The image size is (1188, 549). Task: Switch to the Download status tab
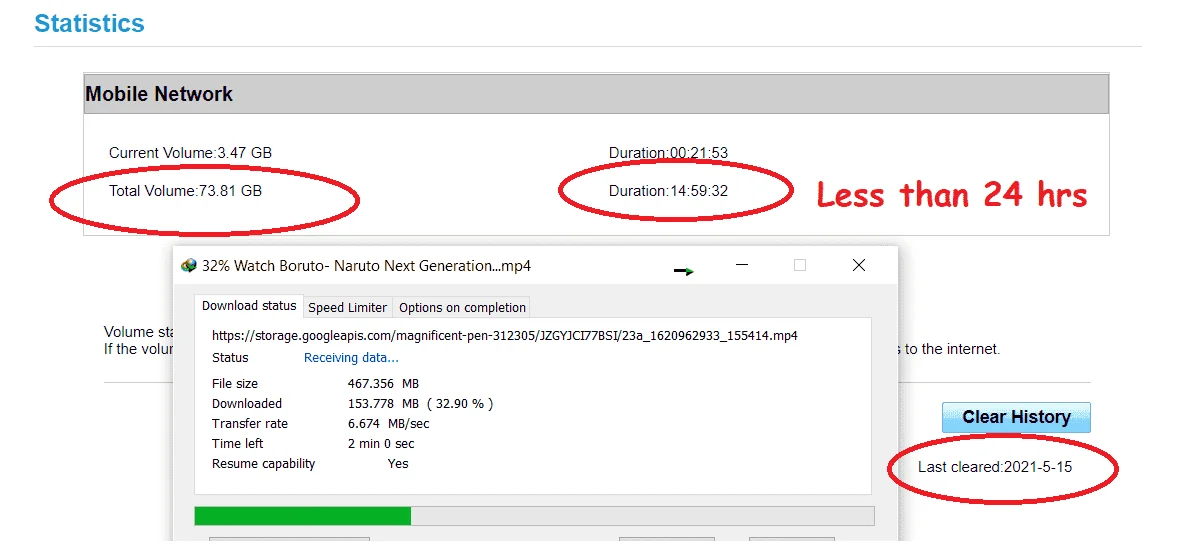point(249,306)
